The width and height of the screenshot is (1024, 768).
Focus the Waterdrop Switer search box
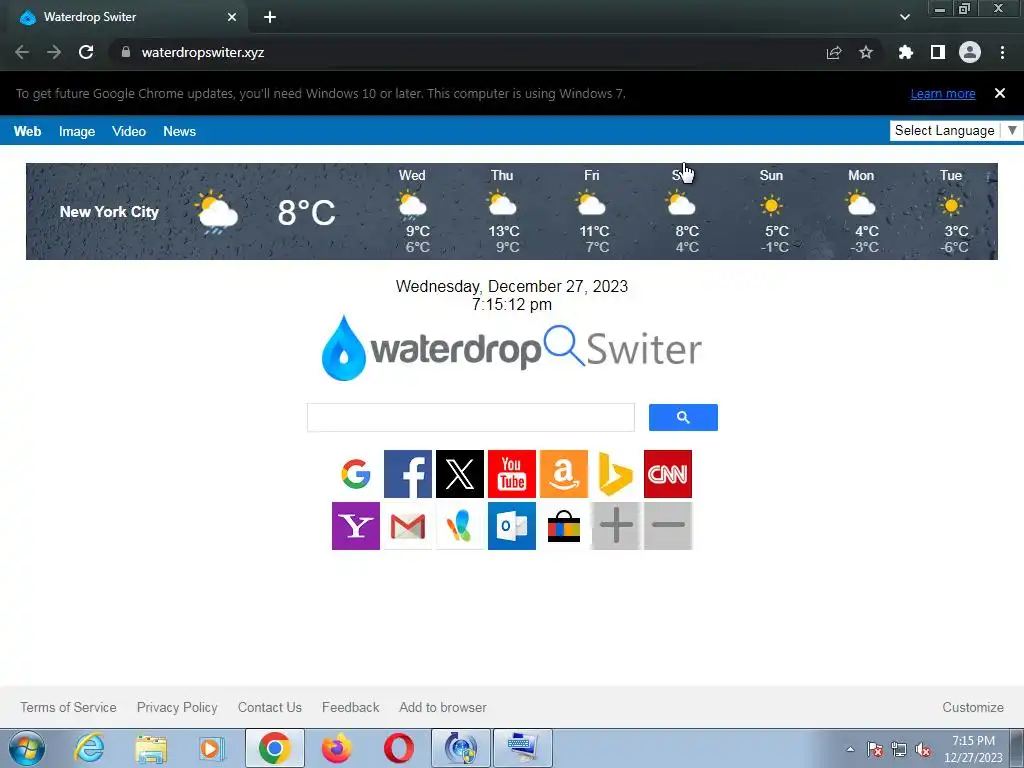click(471, 417)
